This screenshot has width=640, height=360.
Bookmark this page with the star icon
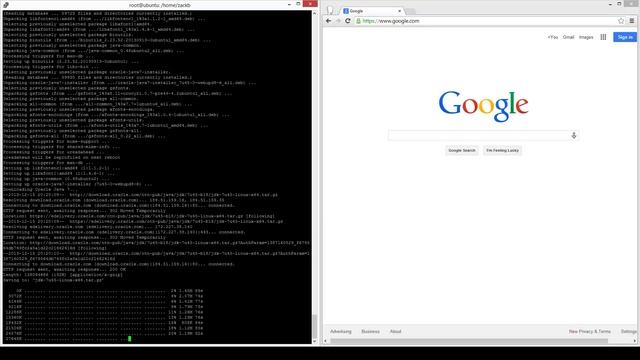(x=621, y=21)
